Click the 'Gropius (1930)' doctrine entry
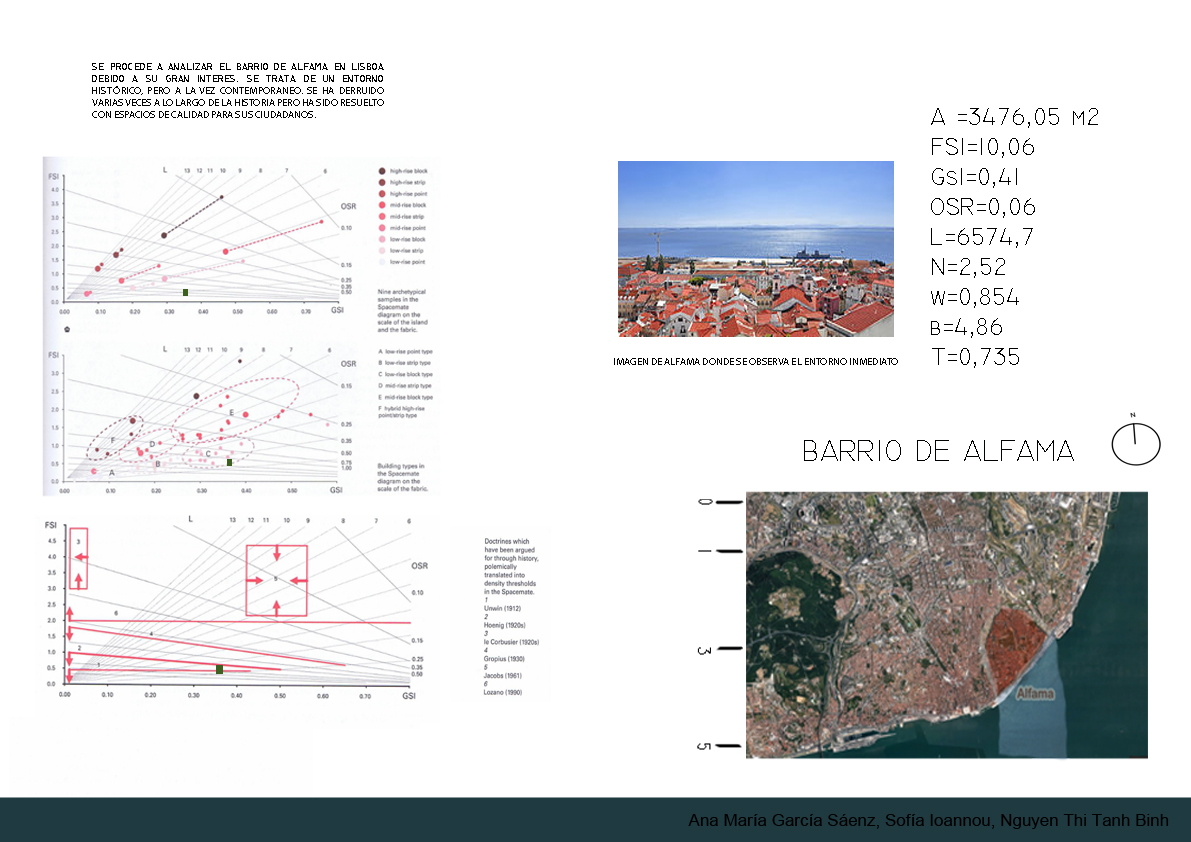The height and width of the screenshot is (842, 1191). pos(504,658)
